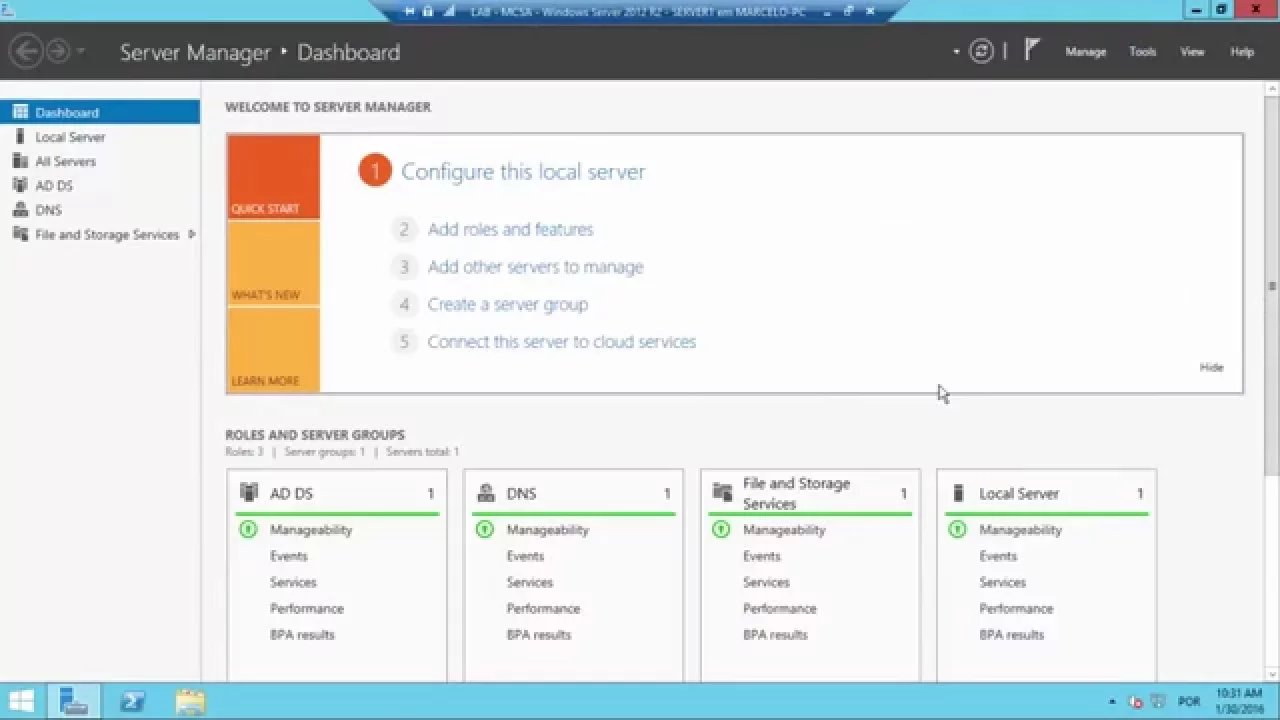1280x720 pixels.
Task: Open the navigation history dropdown arrow
Action: (81, 51)
